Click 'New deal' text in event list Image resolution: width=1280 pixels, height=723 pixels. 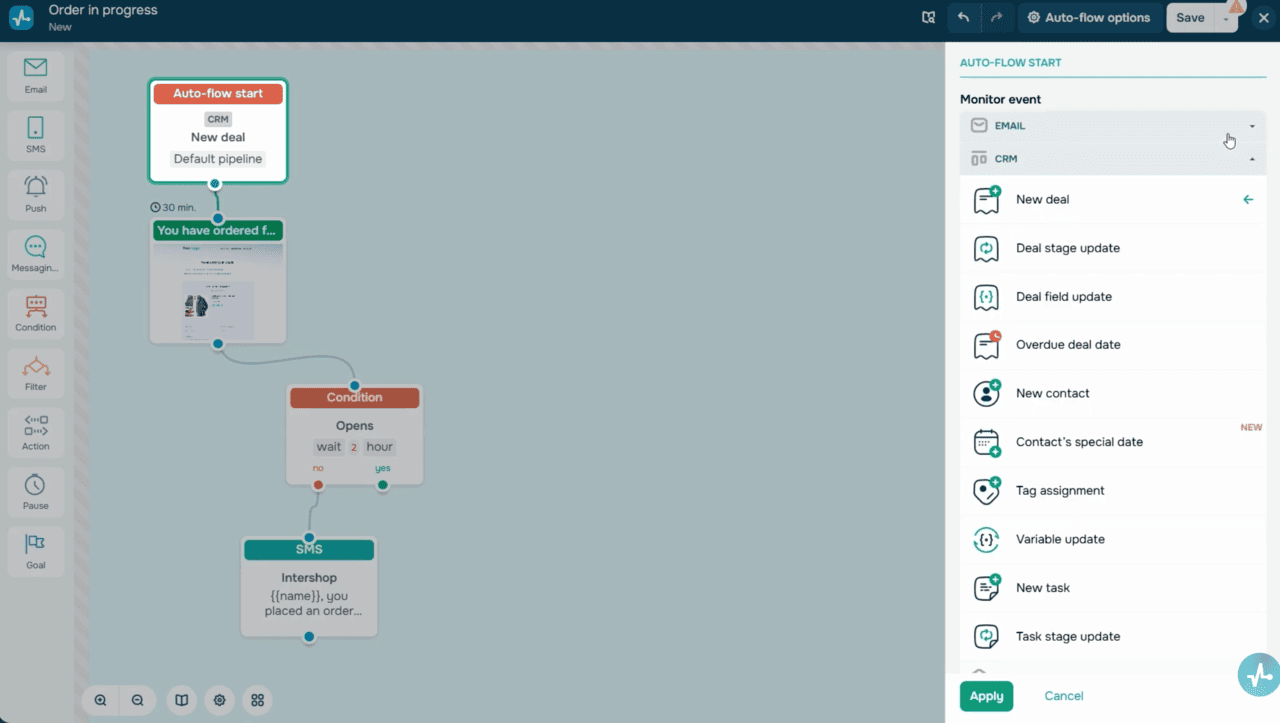(x=1042, y=199)
